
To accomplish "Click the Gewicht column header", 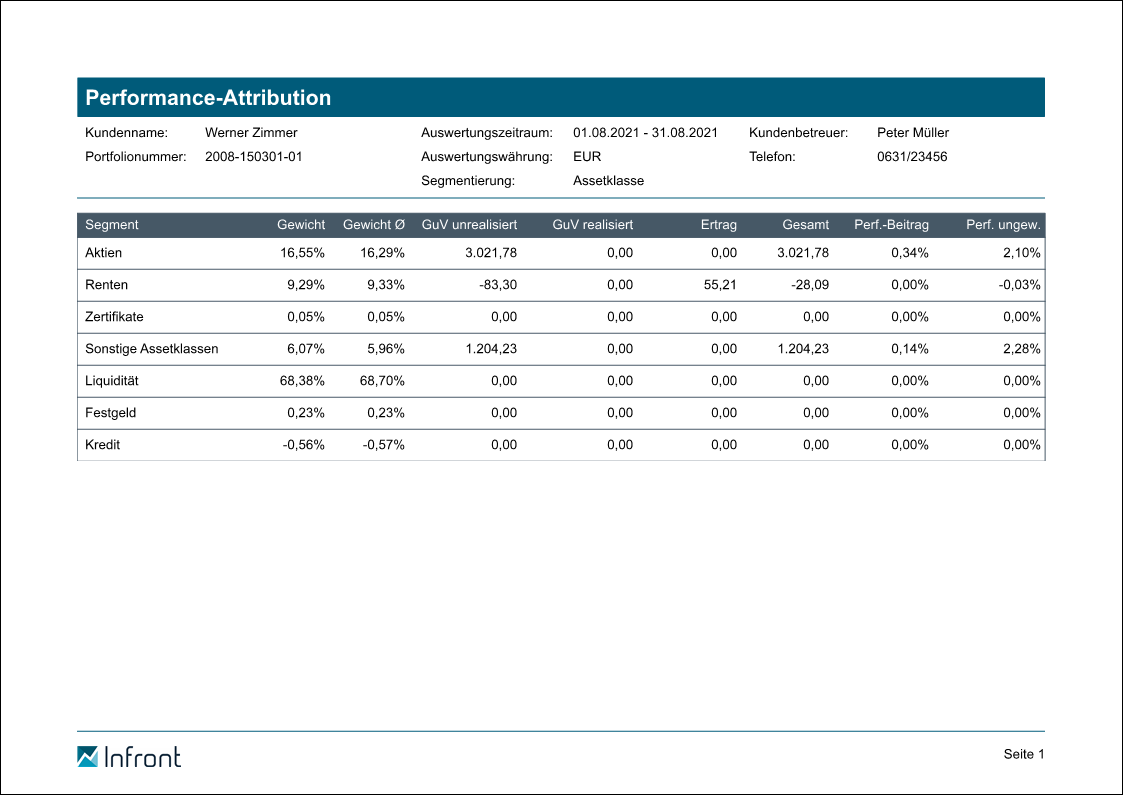I will coord(300,225).
